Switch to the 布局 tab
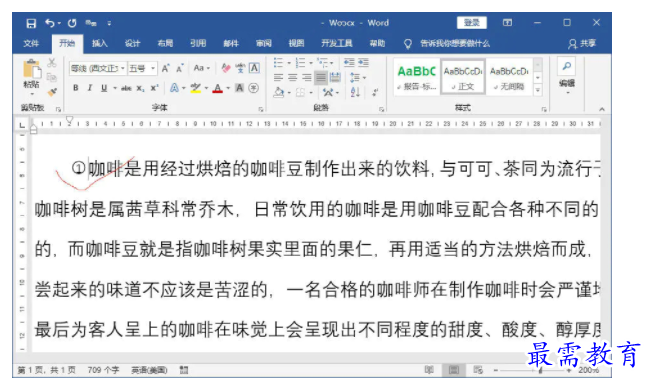 tap(165, 43)
